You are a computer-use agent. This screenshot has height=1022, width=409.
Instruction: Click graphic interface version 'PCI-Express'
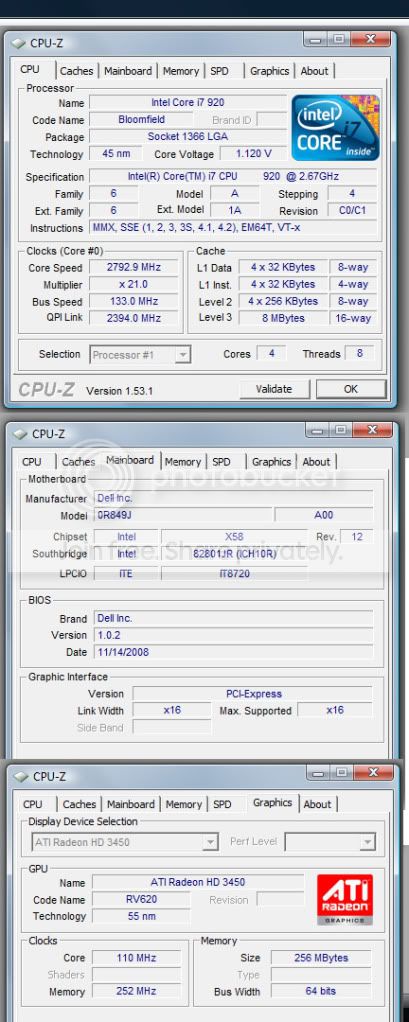coord(253,694)
